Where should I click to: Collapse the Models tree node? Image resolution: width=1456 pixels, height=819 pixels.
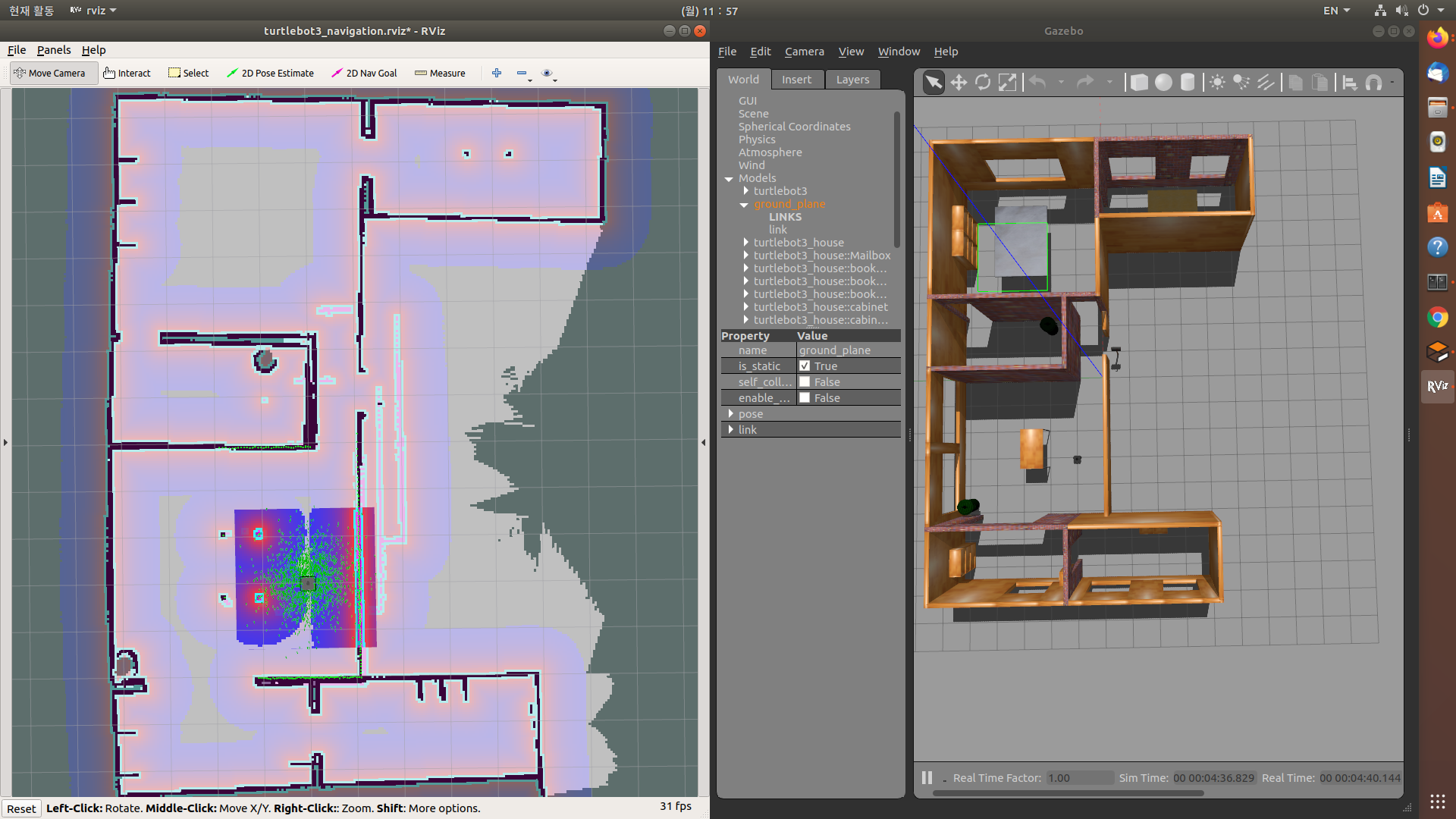click(729, 179)
